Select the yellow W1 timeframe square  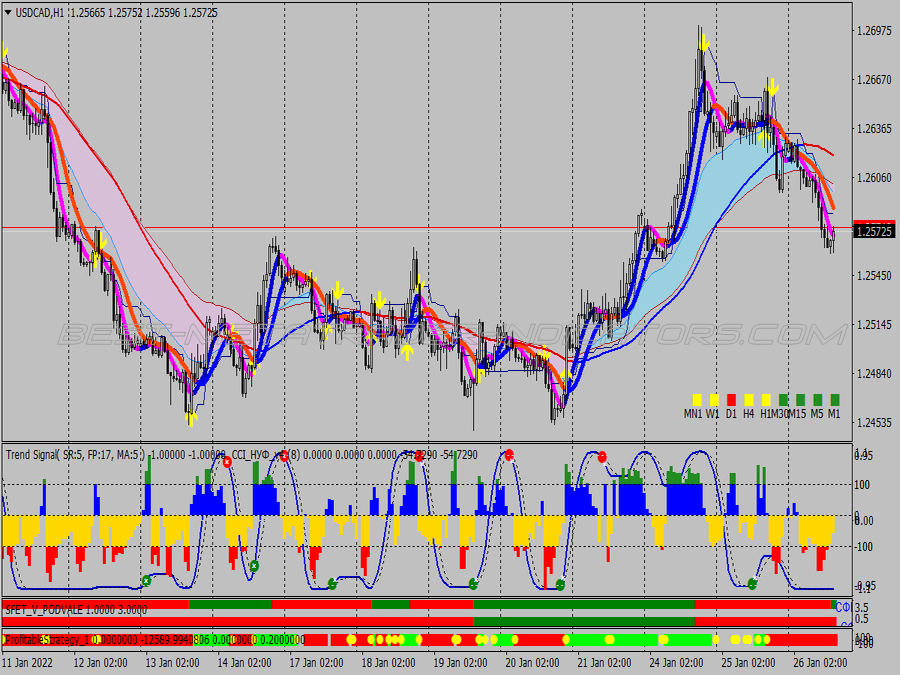tap(714, 400)
